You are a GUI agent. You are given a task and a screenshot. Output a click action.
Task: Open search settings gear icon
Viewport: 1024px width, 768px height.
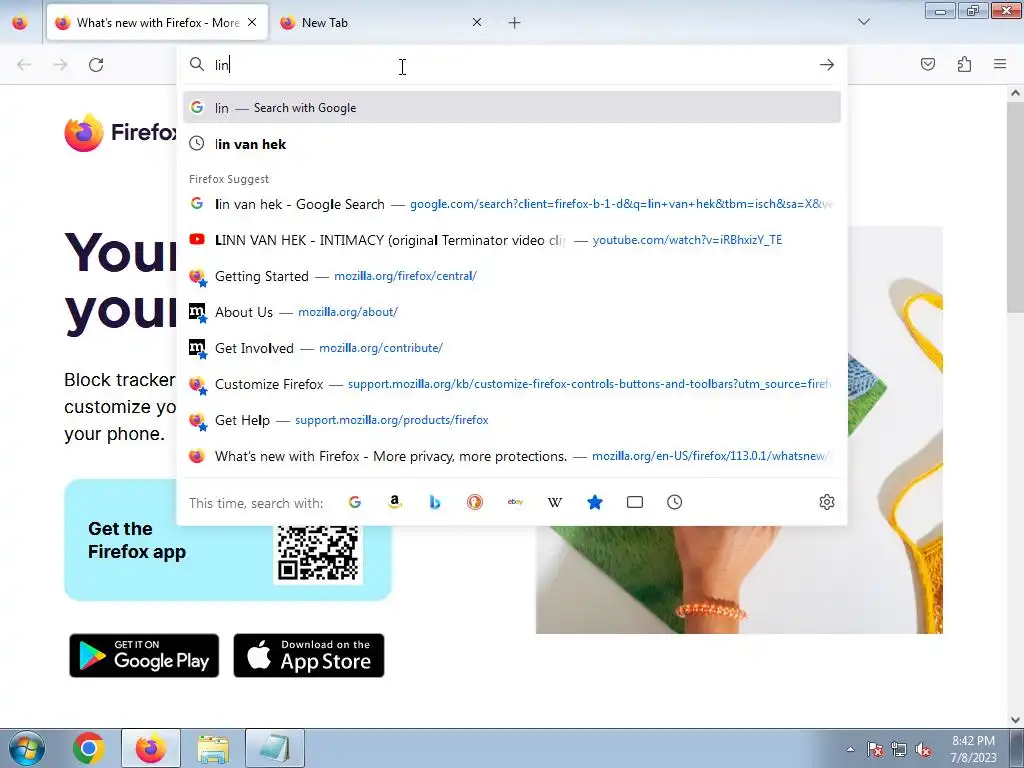point(827,502)
